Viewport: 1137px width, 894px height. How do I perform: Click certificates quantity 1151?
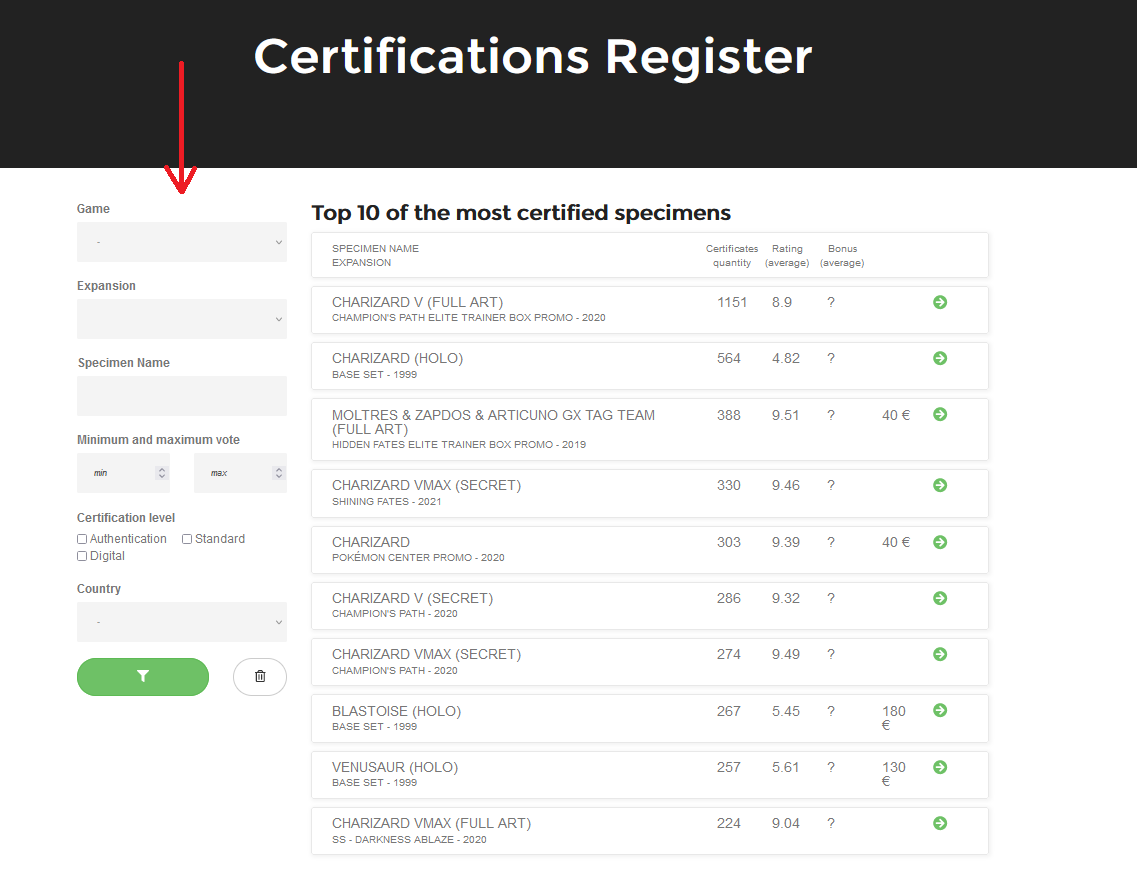(732, 302)
